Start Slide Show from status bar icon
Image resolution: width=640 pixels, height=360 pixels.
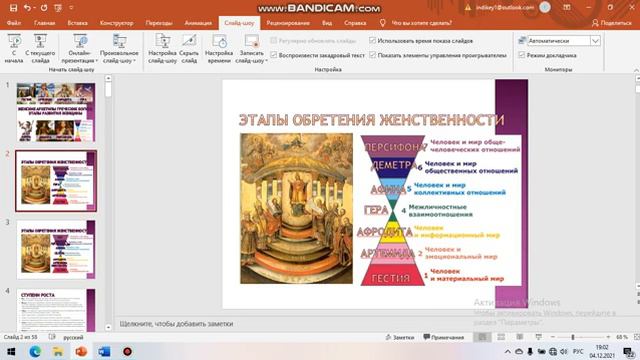pos(538,337)
